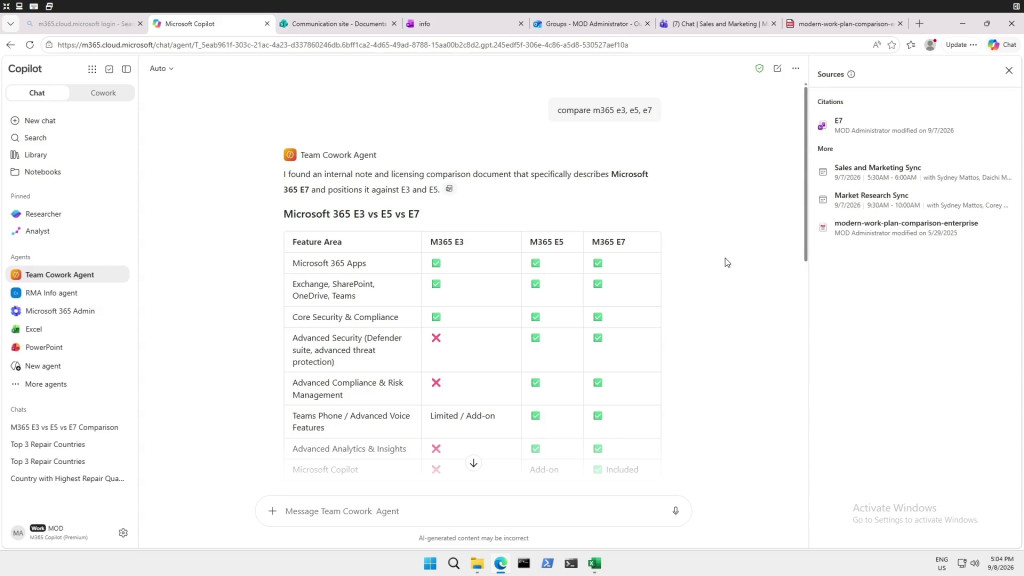Click the volume icon in the system tray

click(x=975, y=563)
